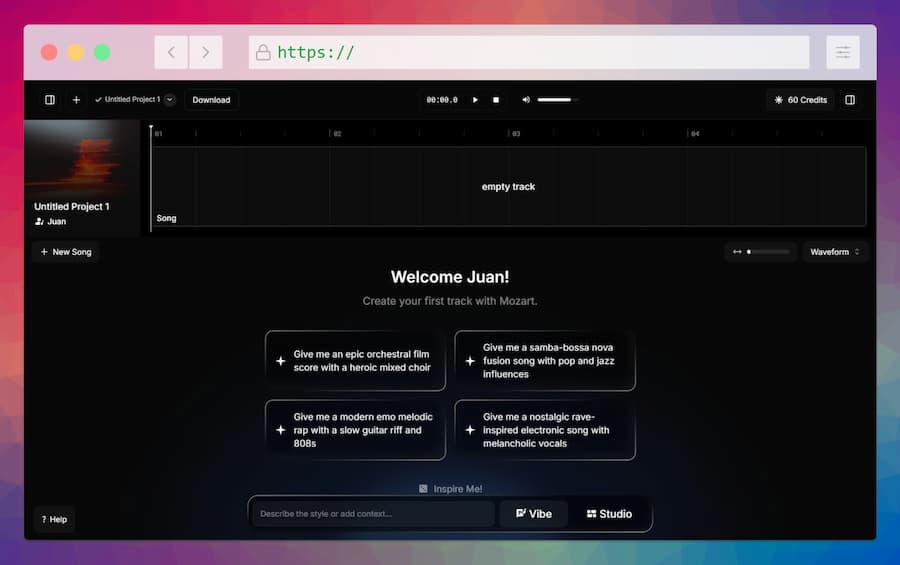Click the Inspire Me! link

451,489
